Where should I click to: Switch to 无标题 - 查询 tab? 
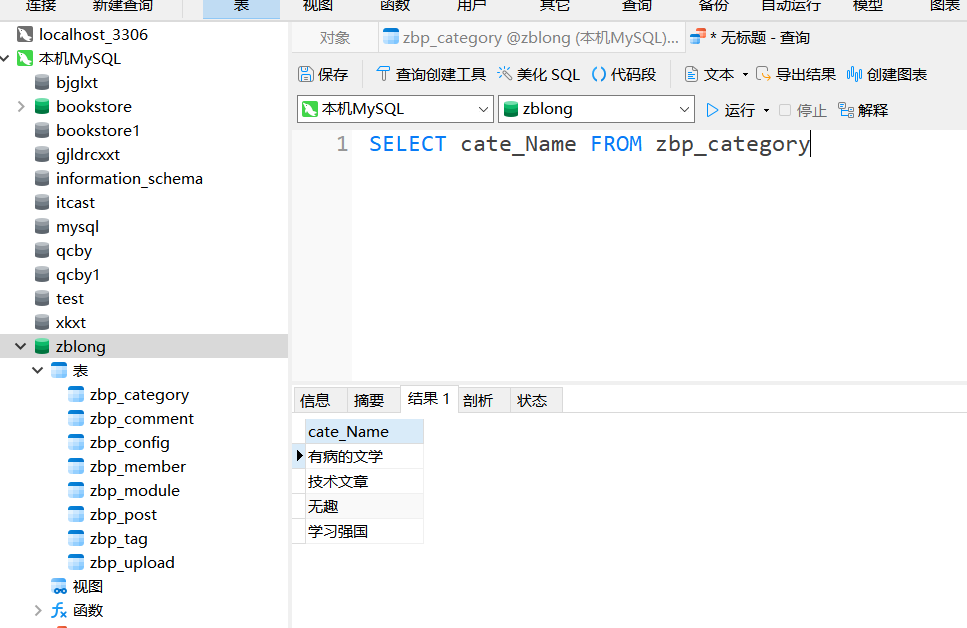click(750, 38)
